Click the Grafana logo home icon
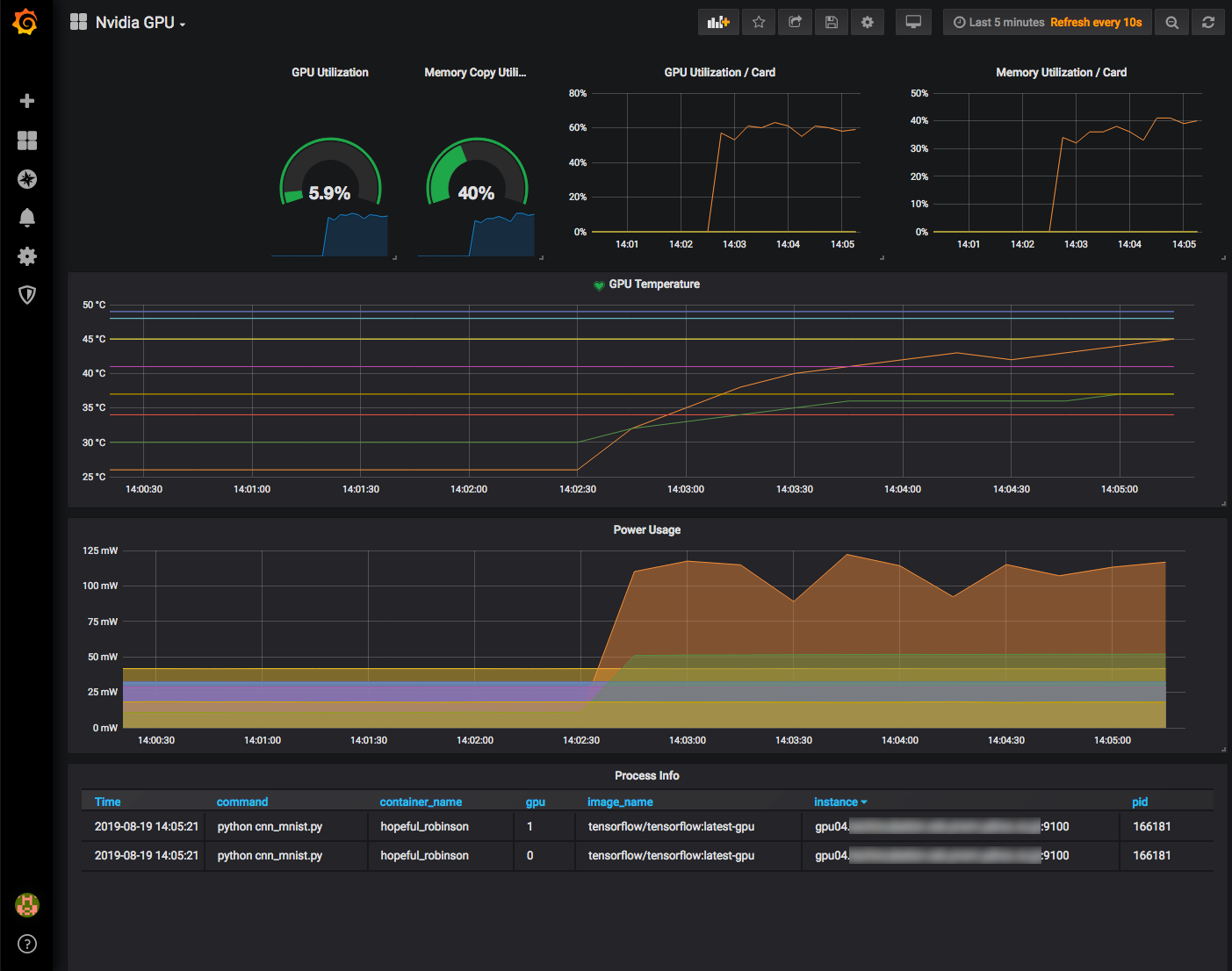Screen dimensions: 1232x971 click(x=25, y=22)
